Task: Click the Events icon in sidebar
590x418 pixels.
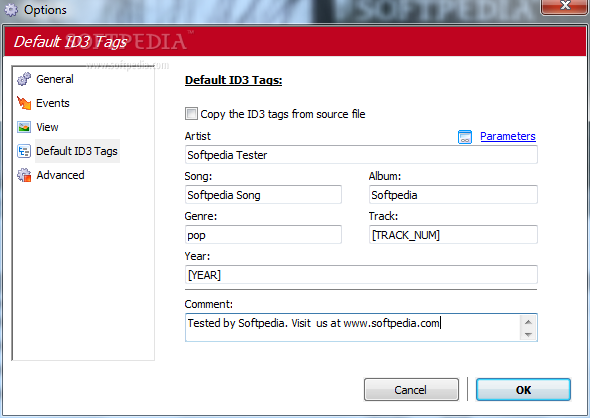Action: point(24,103)
